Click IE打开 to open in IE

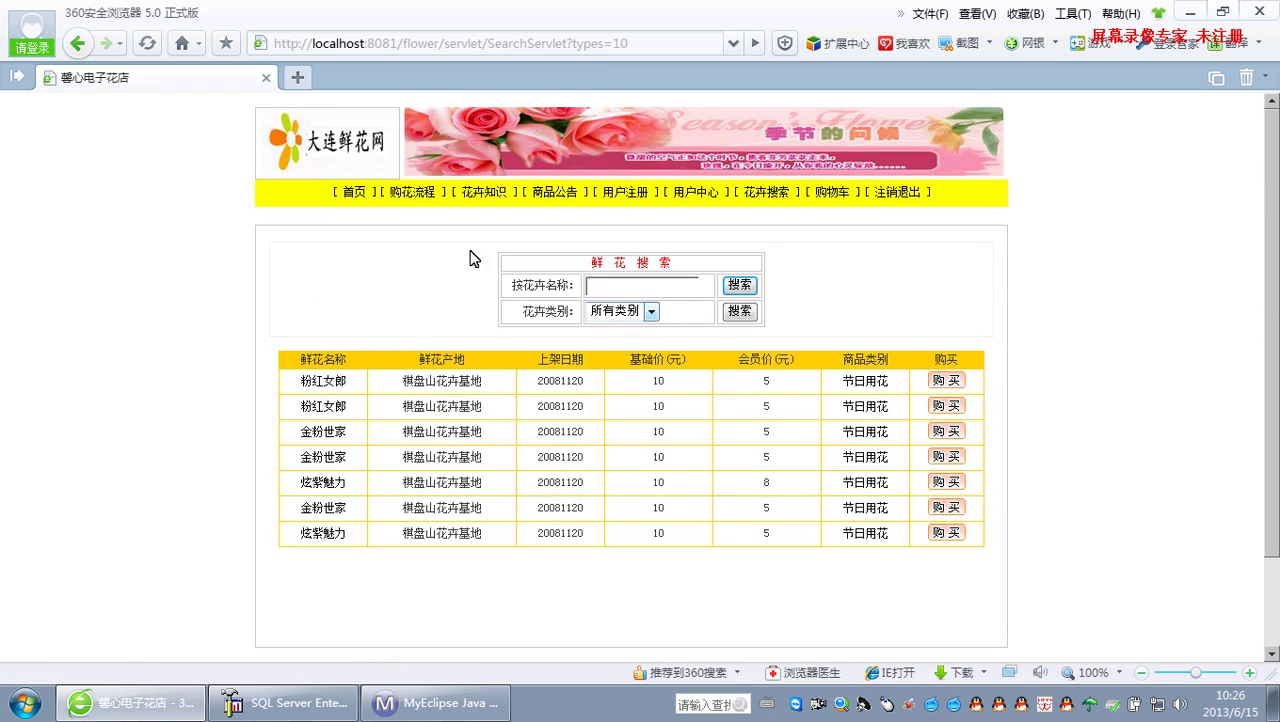890,673
